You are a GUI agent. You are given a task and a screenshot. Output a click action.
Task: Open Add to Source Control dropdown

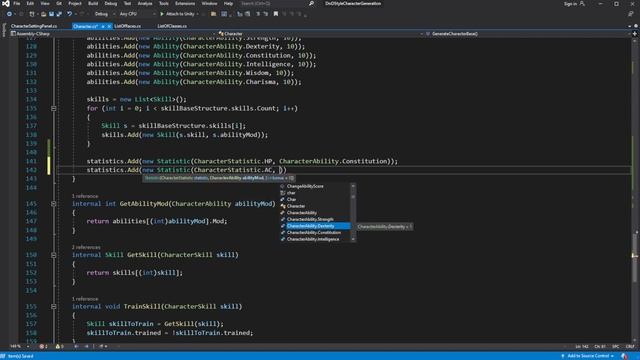click(x=588, y=356)
